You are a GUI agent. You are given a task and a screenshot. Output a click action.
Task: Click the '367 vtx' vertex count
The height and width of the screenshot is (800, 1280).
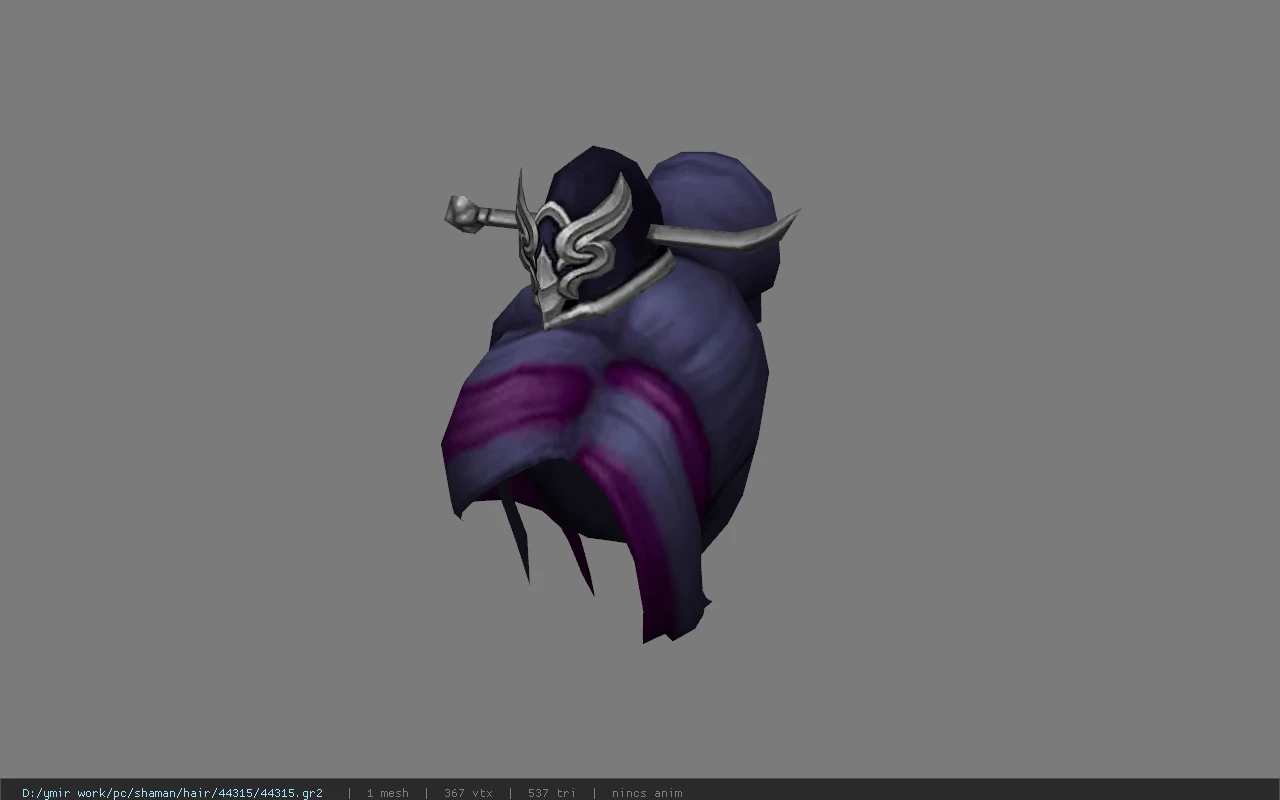[x=468, y=793]
